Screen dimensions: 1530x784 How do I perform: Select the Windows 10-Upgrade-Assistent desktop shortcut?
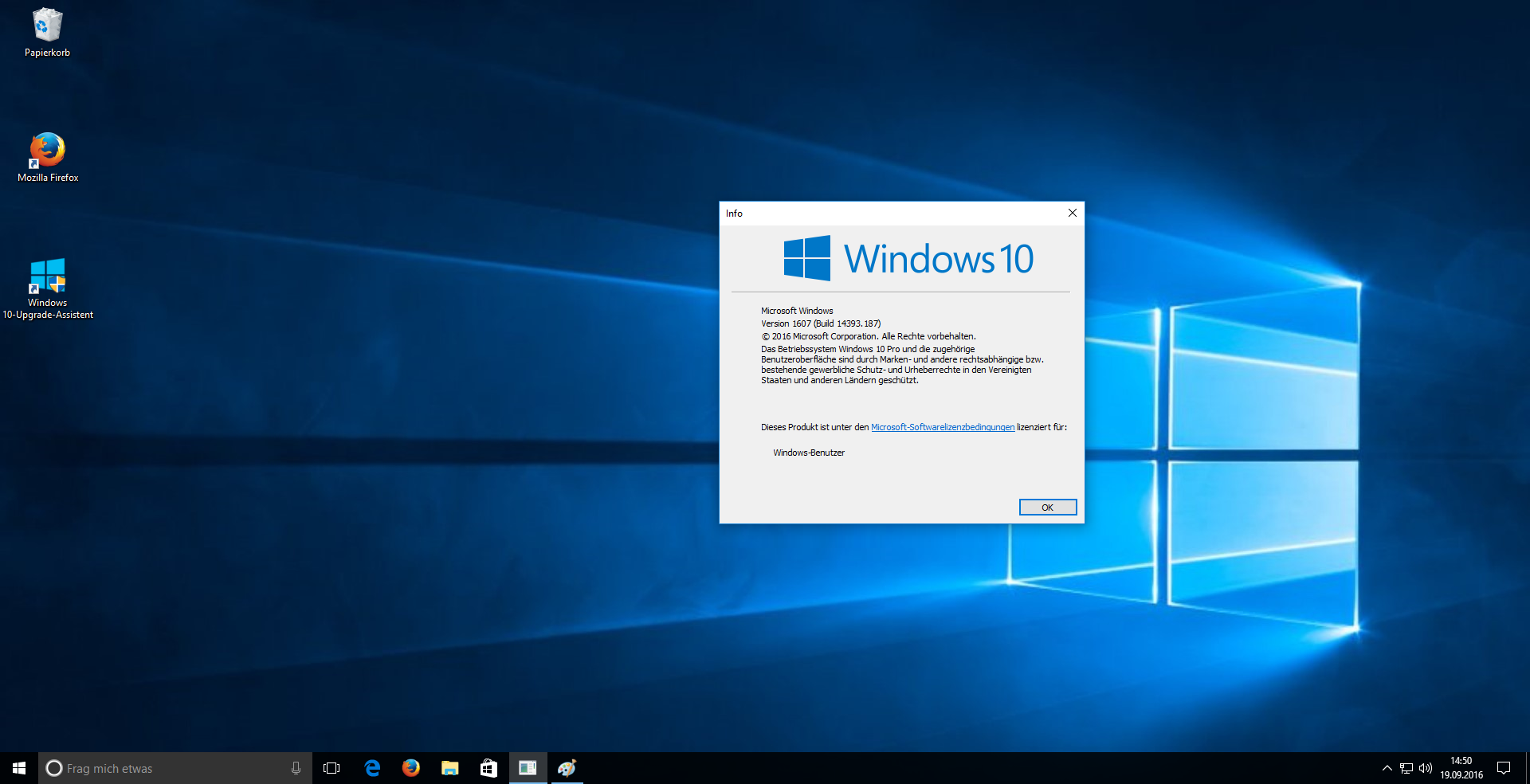(48, 288)
